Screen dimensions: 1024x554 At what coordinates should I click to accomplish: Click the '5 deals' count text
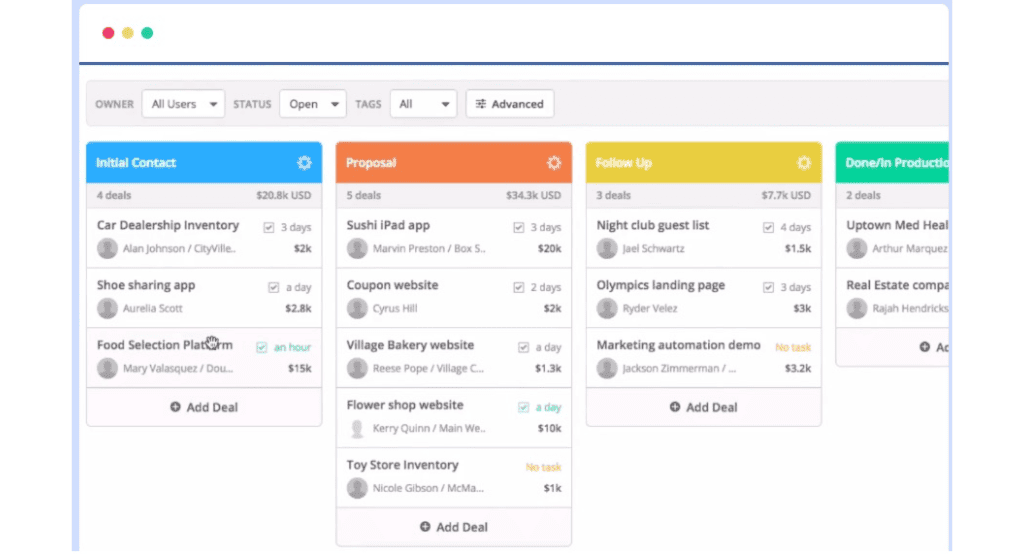click(x=364, y=195)
